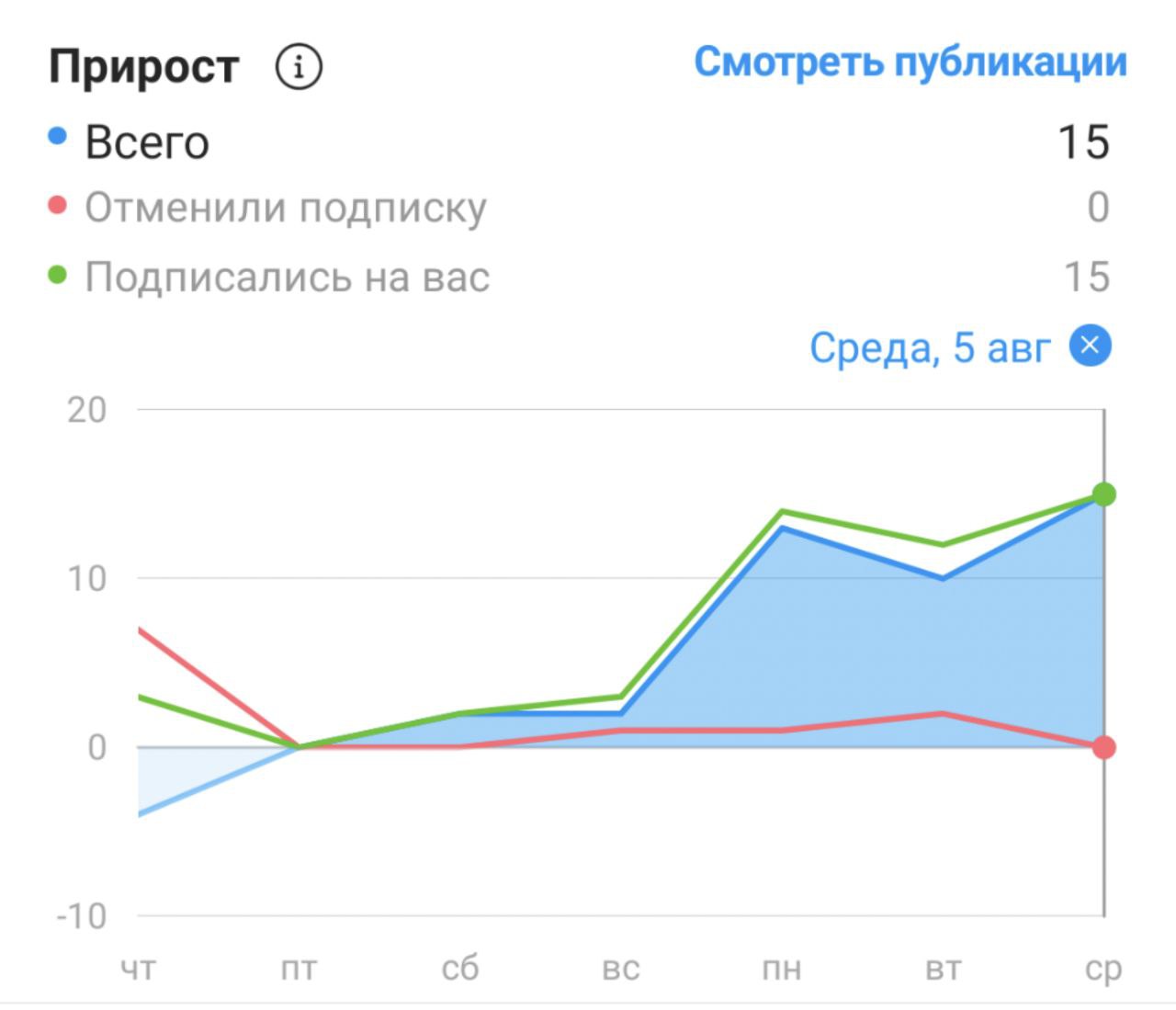Select the green data point on Wednesday
This screenshot has width=1176, height=1010.
pos(1103,494)
